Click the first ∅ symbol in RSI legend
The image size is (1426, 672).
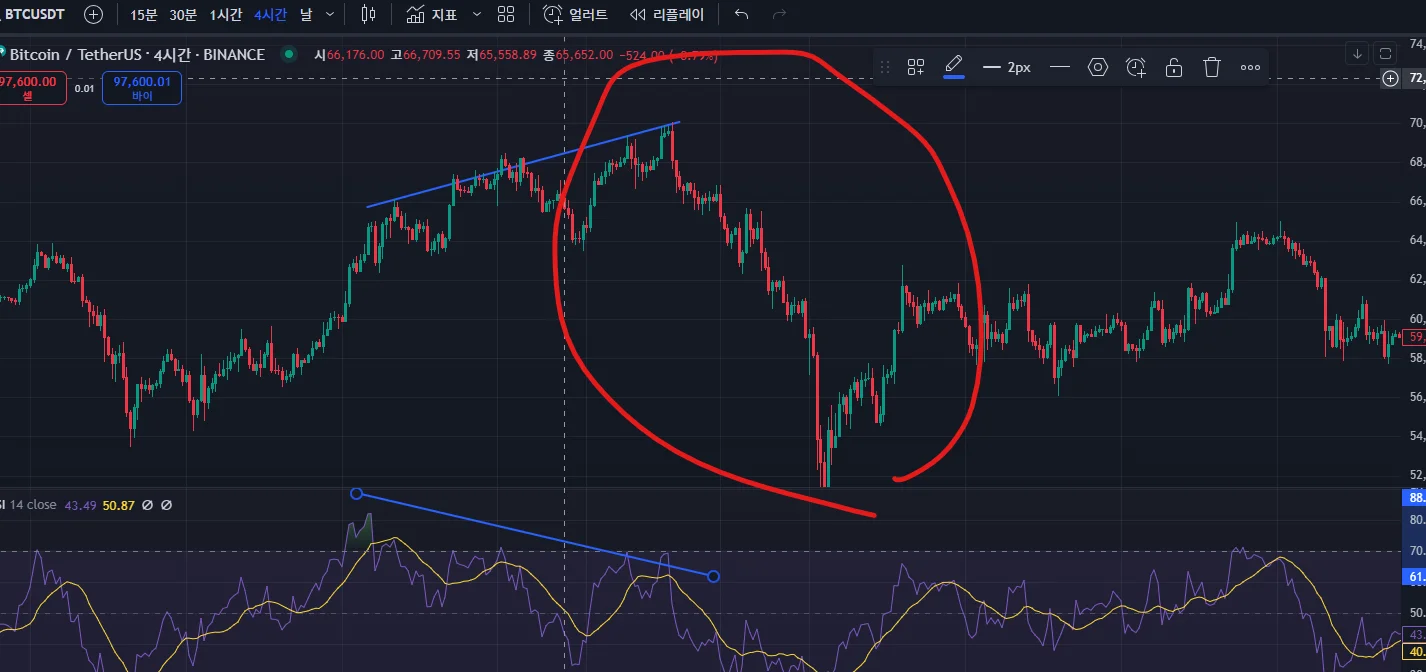(x=147, y=505)
